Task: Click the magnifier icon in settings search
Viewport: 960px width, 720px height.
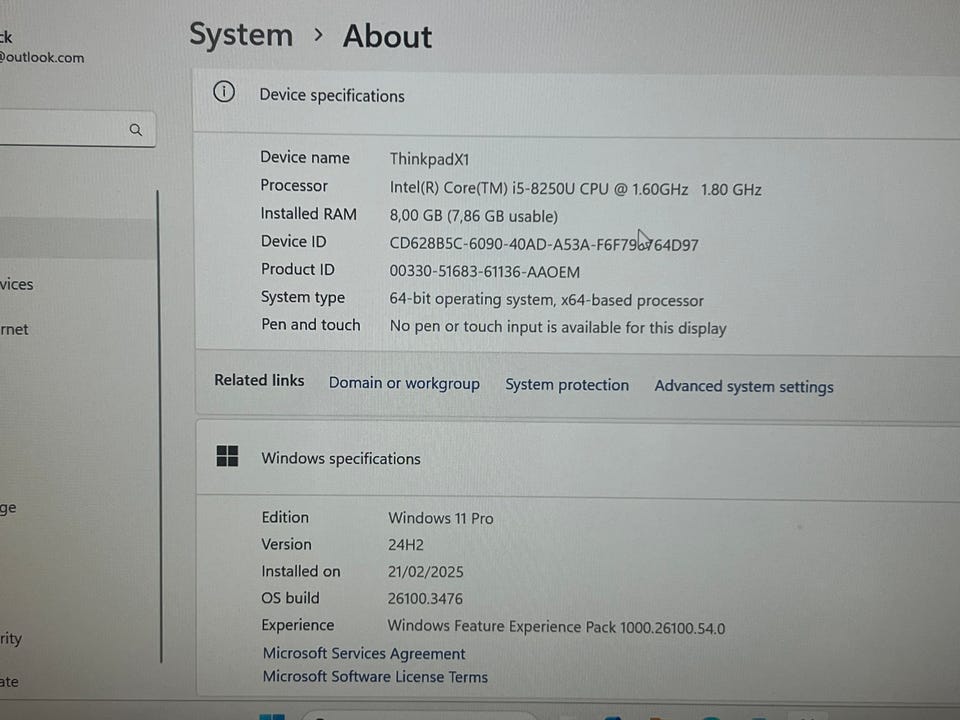Action: [x=136, y=129]
